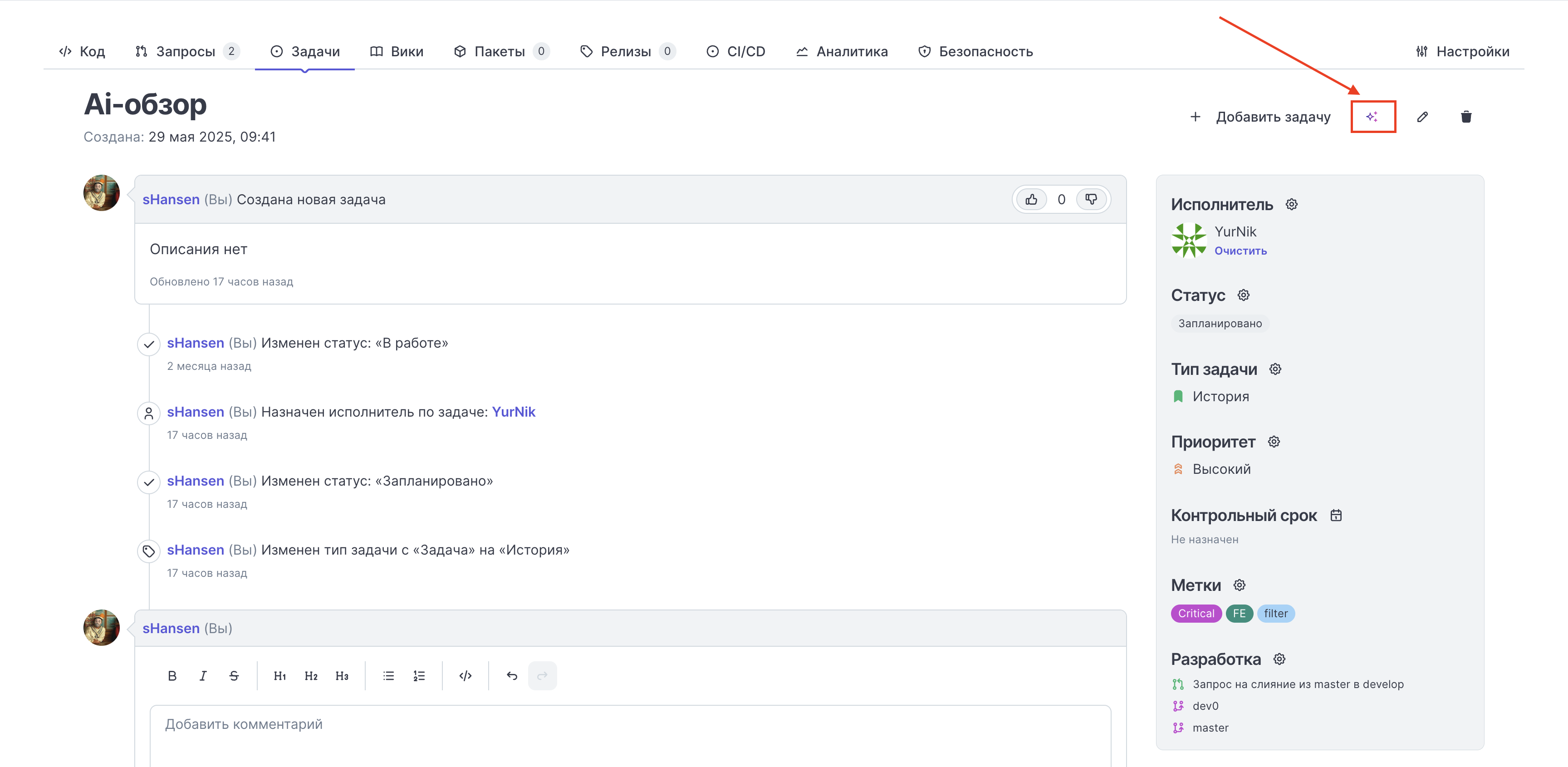Open merge request master в develop
This screenshot has width=1568, height=767.
1298,684
